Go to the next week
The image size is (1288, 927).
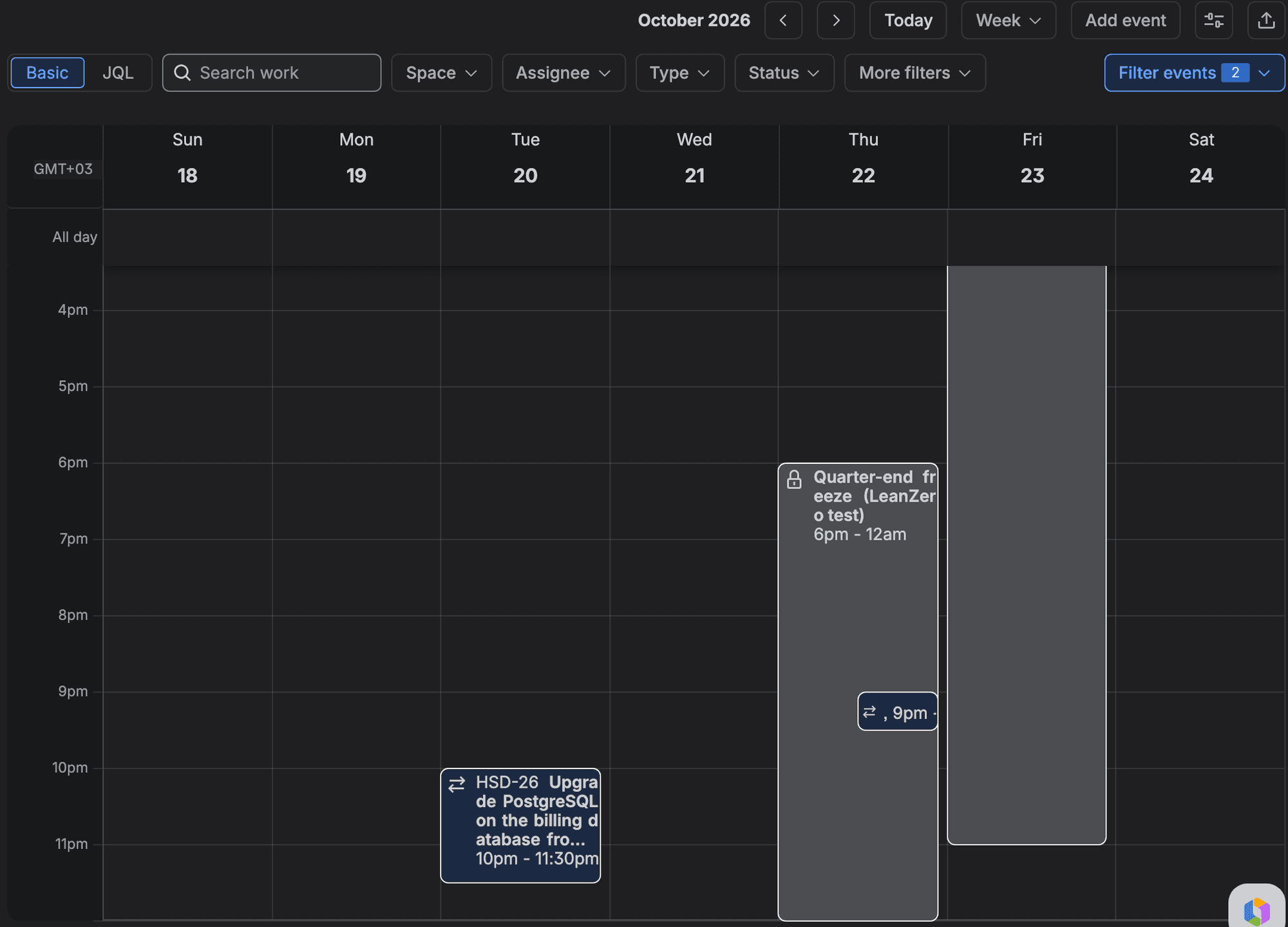click(836, 21)
